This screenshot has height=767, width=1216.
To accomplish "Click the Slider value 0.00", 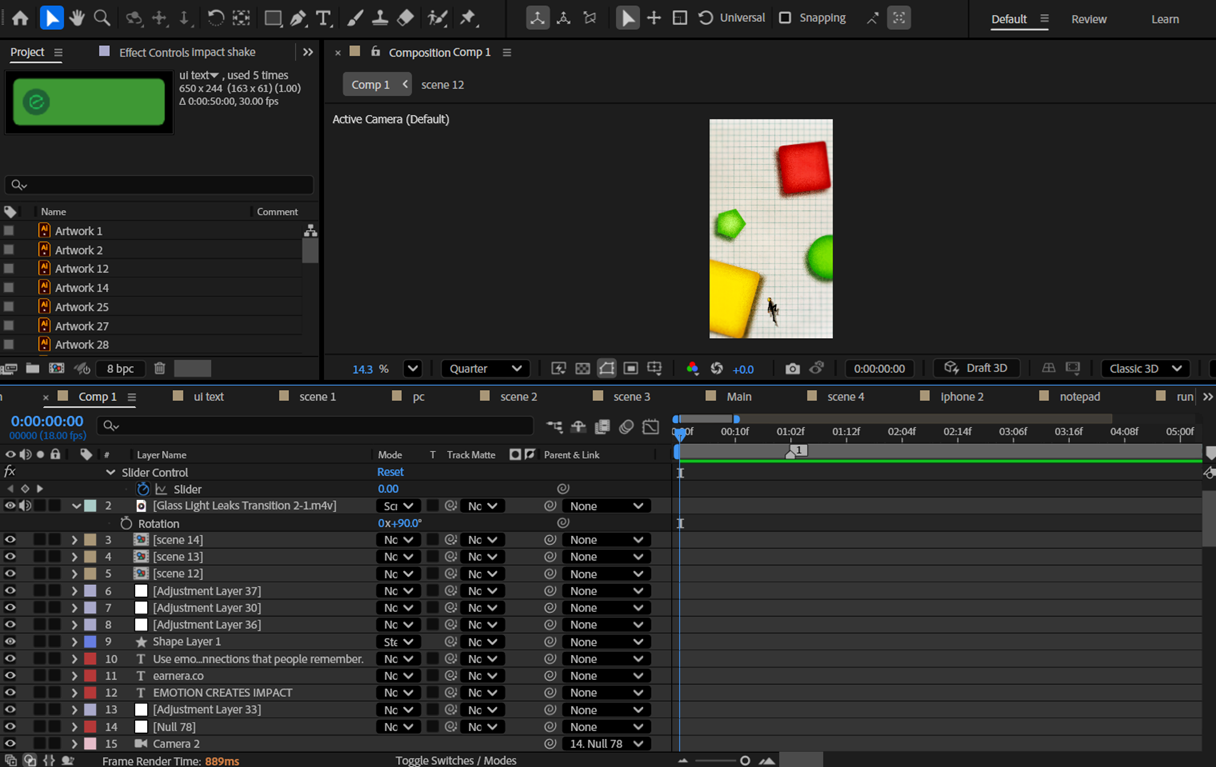I will 388,489.
